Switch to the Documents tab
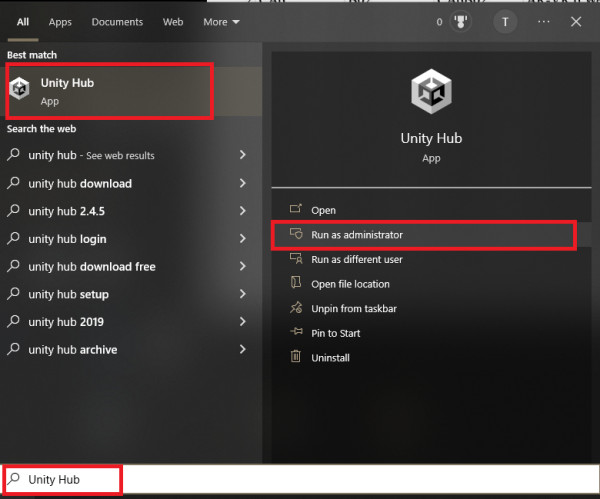Image resolution: width=600 pixels, height=499 pixels. [x=117, y=22]
